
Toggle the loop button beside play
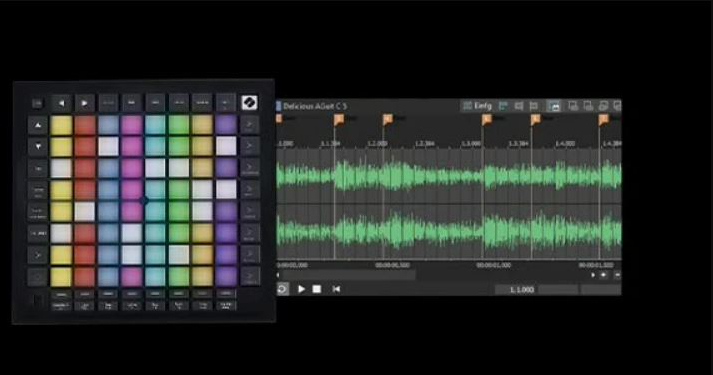pyautogui.click(x=282, y=289)
